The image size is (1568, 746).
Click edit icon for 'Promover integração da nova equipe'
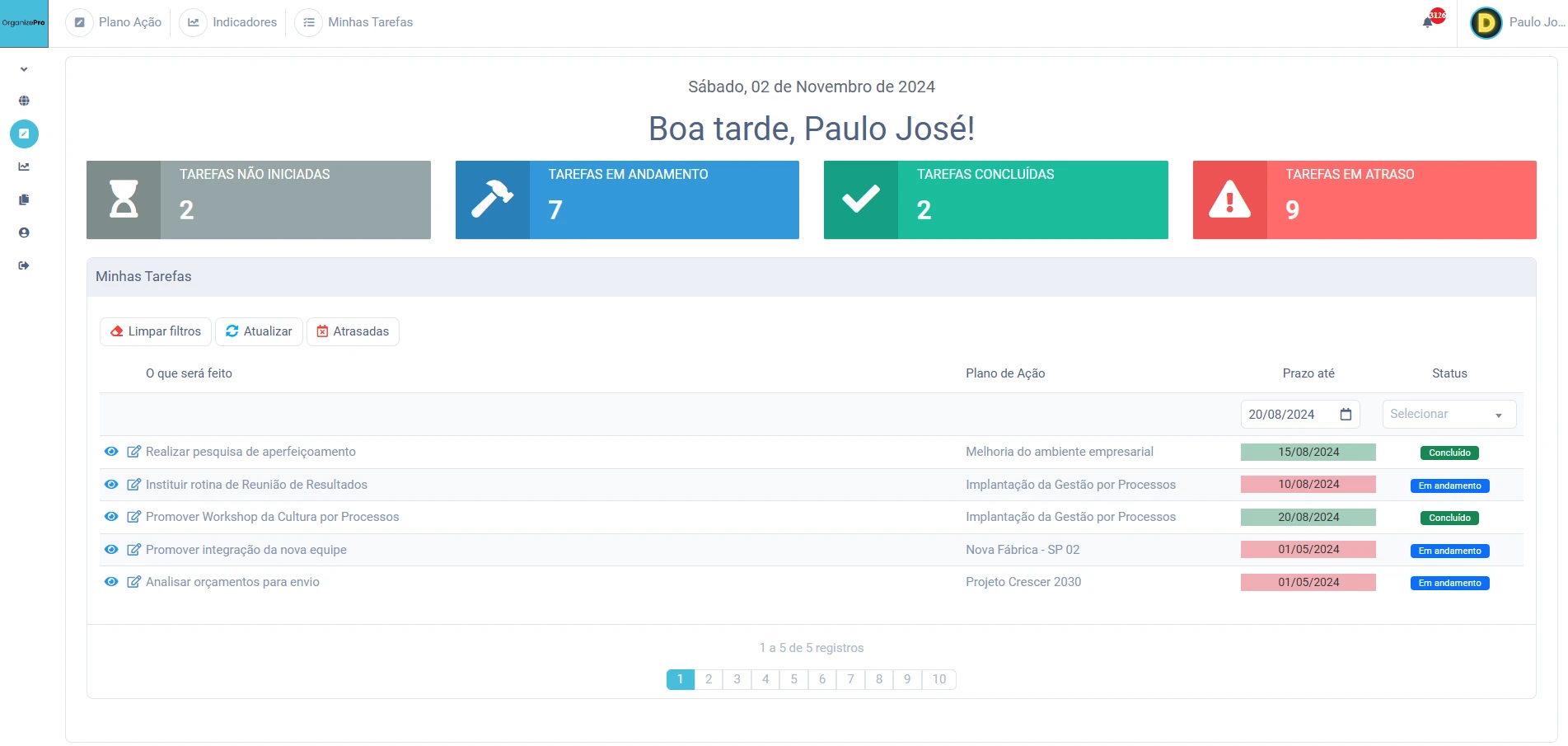coord(133,550)
